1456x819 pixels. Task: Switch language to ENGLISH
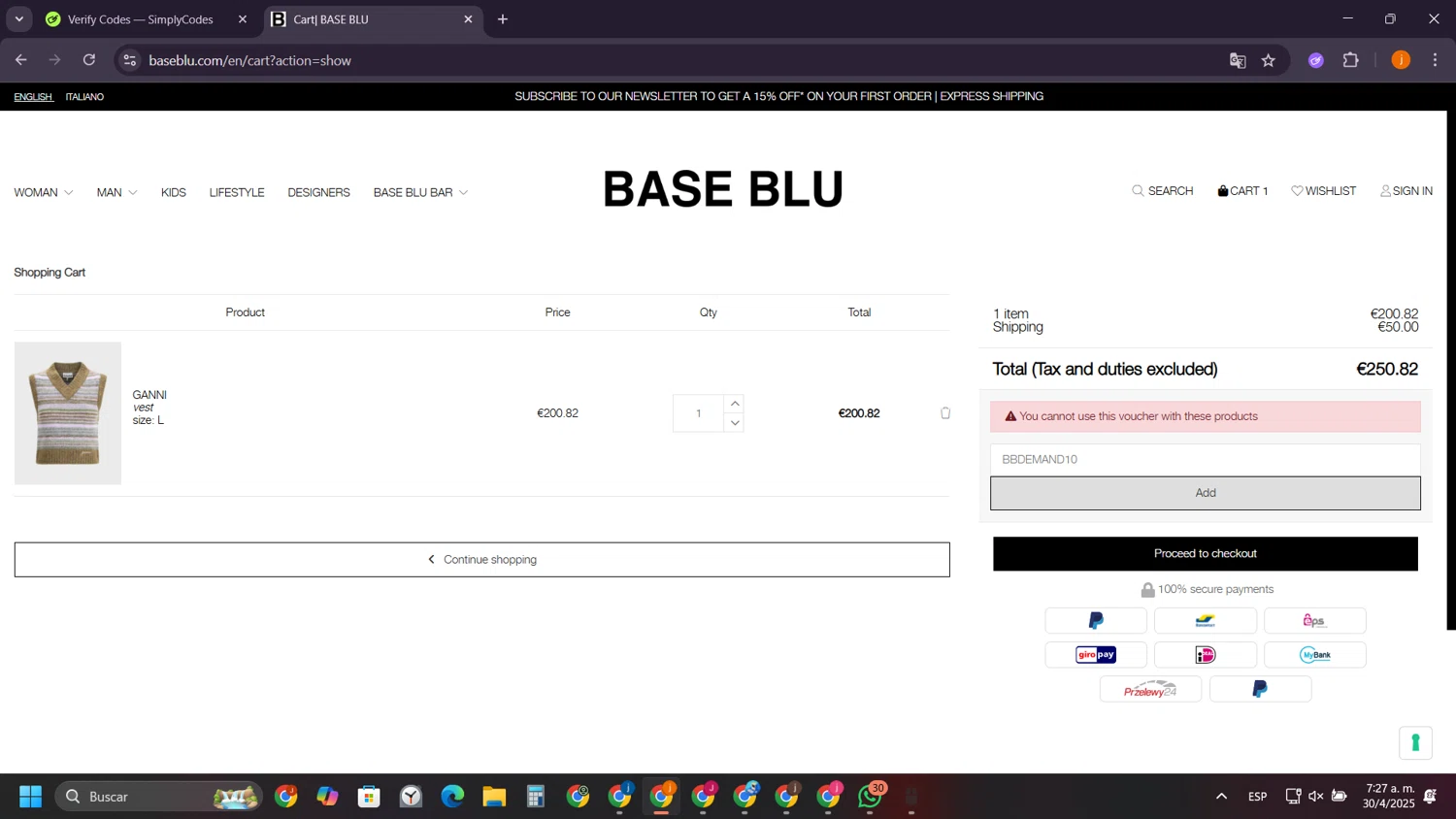[33, 97]
